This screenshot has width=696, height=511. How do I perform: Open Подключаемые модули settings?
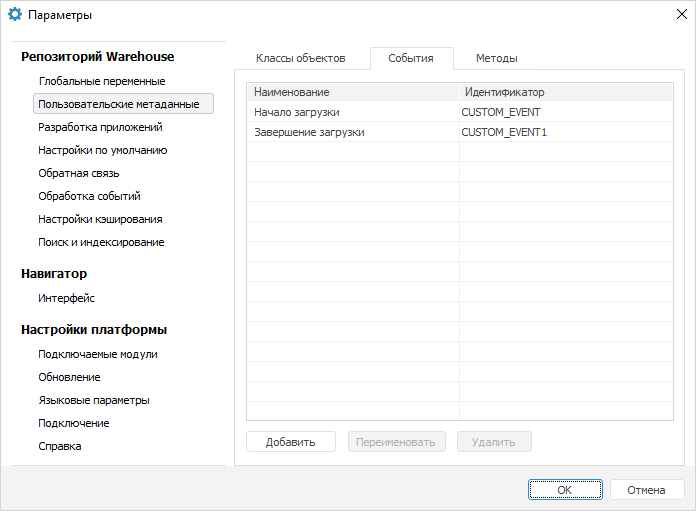click(x=97, y=354)
